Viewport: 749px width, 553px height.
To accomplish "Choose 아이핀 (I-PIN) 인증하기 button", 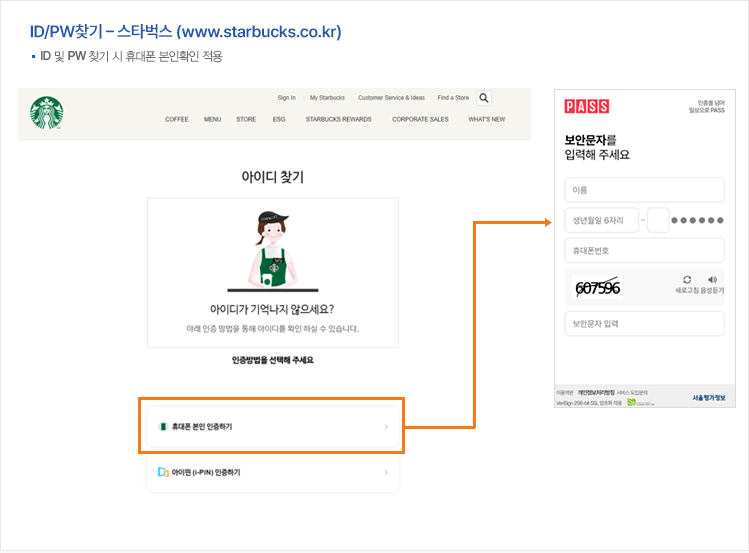I will click(273, 472).
